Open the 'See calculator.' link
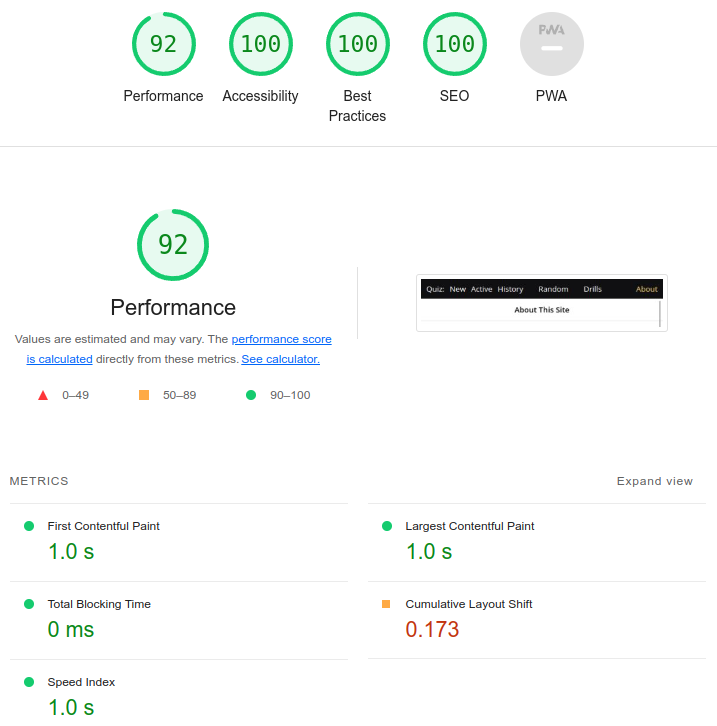The image size is (717, 726). pos(280,359)
